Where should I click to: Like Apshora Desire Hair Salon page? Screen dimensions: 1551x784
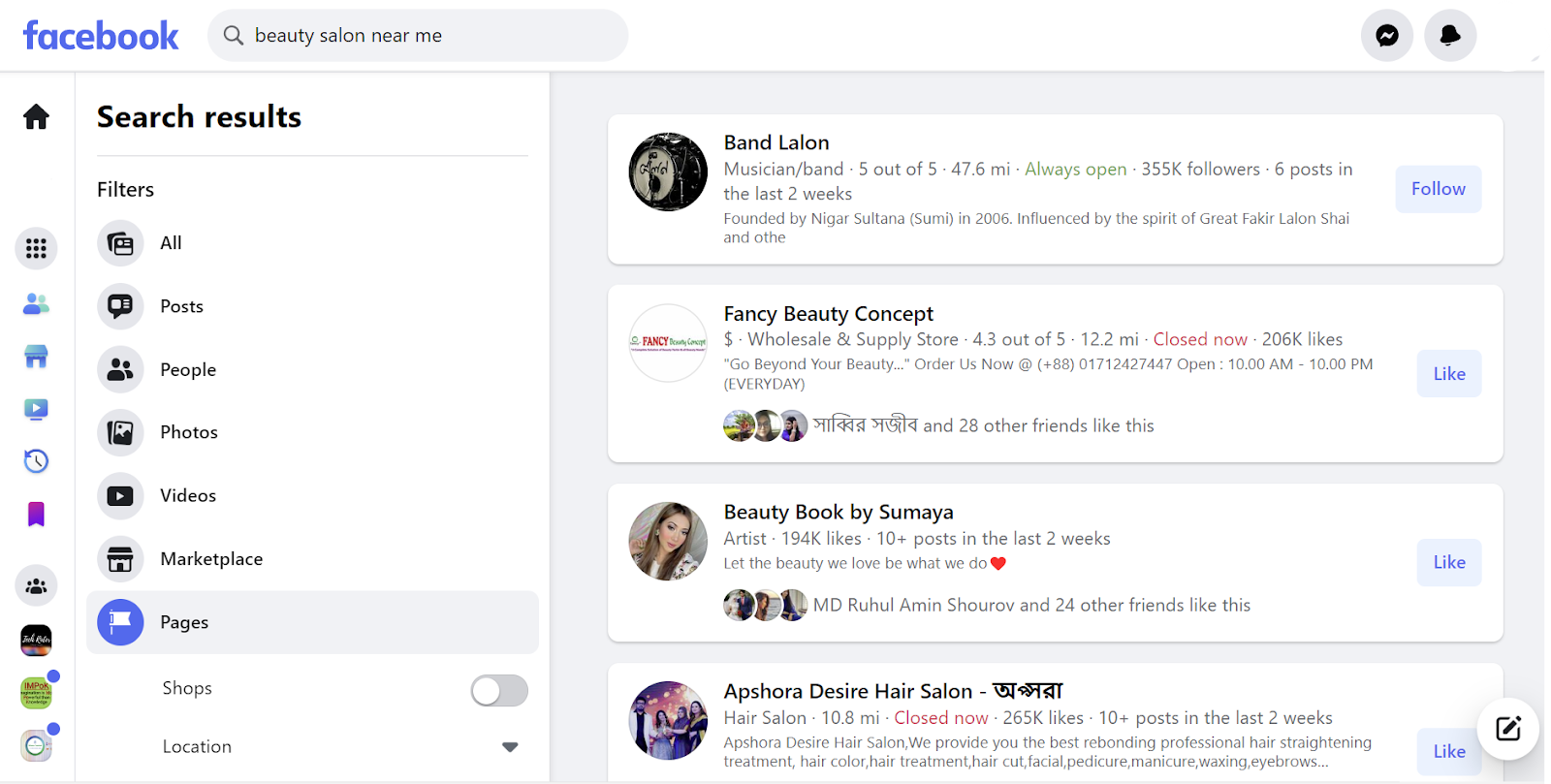point(1449,751)
